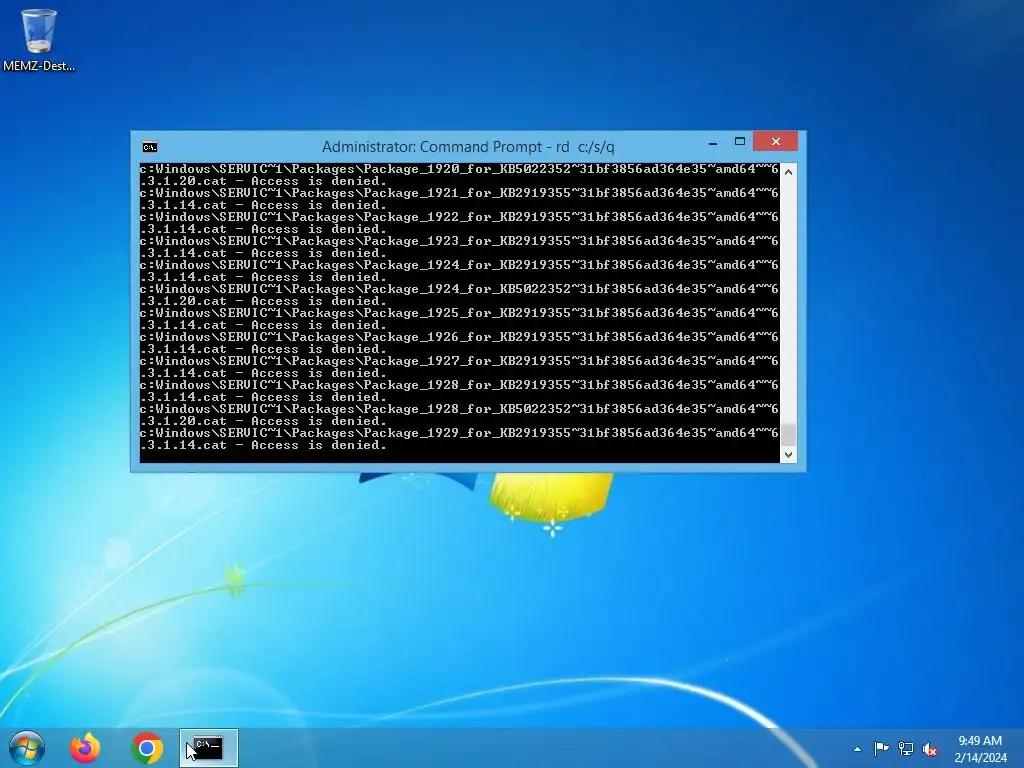Viewport: 1024px width, 768px height.
Task: Click the title text 'Administrator: Command Prompt - rd c:/s/q'
Action: [x=468, y=147]
